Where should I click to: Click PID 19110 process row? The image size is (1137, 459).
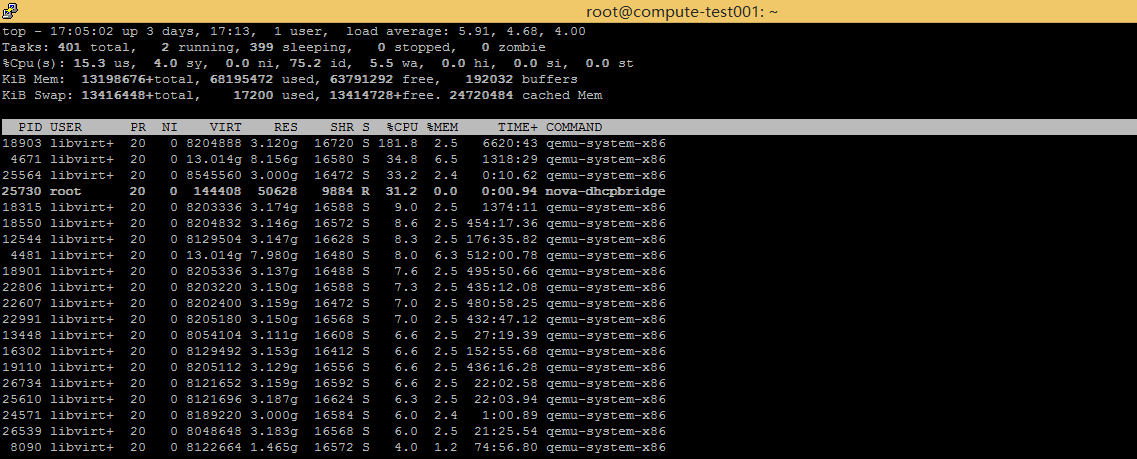point(334,367)
